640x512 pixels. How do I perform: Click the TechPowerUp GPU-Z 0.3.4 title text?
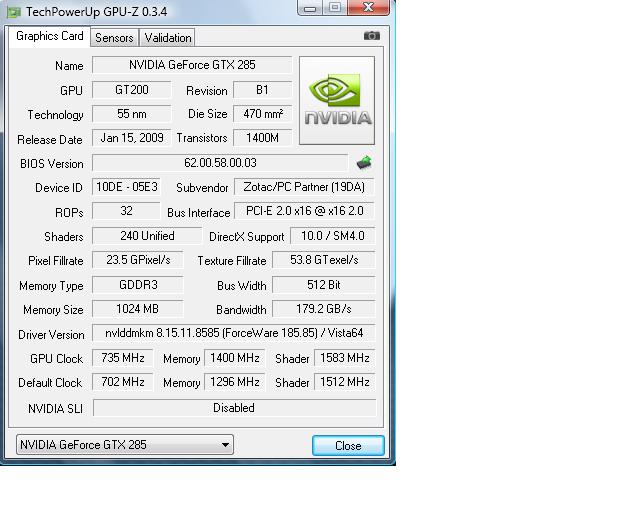tap(97, 12)
